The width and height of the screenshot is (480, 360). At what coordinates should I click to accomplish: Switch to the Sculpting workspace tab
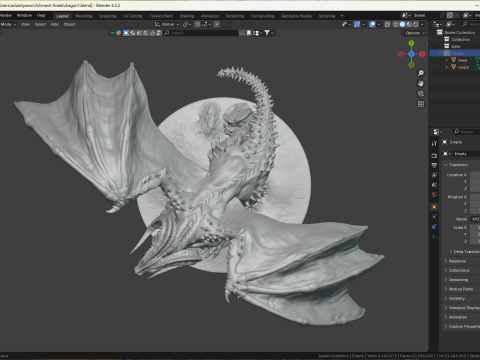(108, 16)
